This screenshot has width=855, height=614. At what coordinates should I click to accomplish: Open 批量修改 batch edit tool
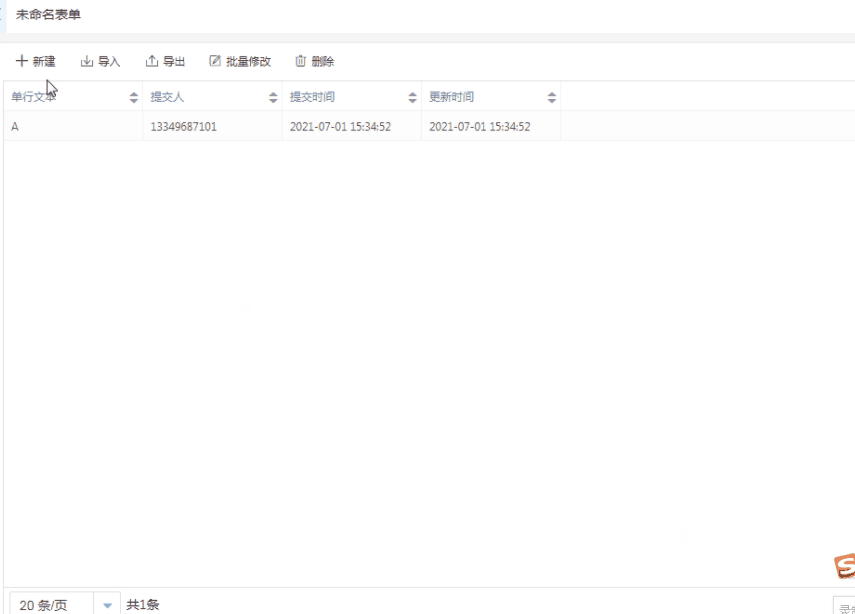pyautogui.click(x=240, y=61)
